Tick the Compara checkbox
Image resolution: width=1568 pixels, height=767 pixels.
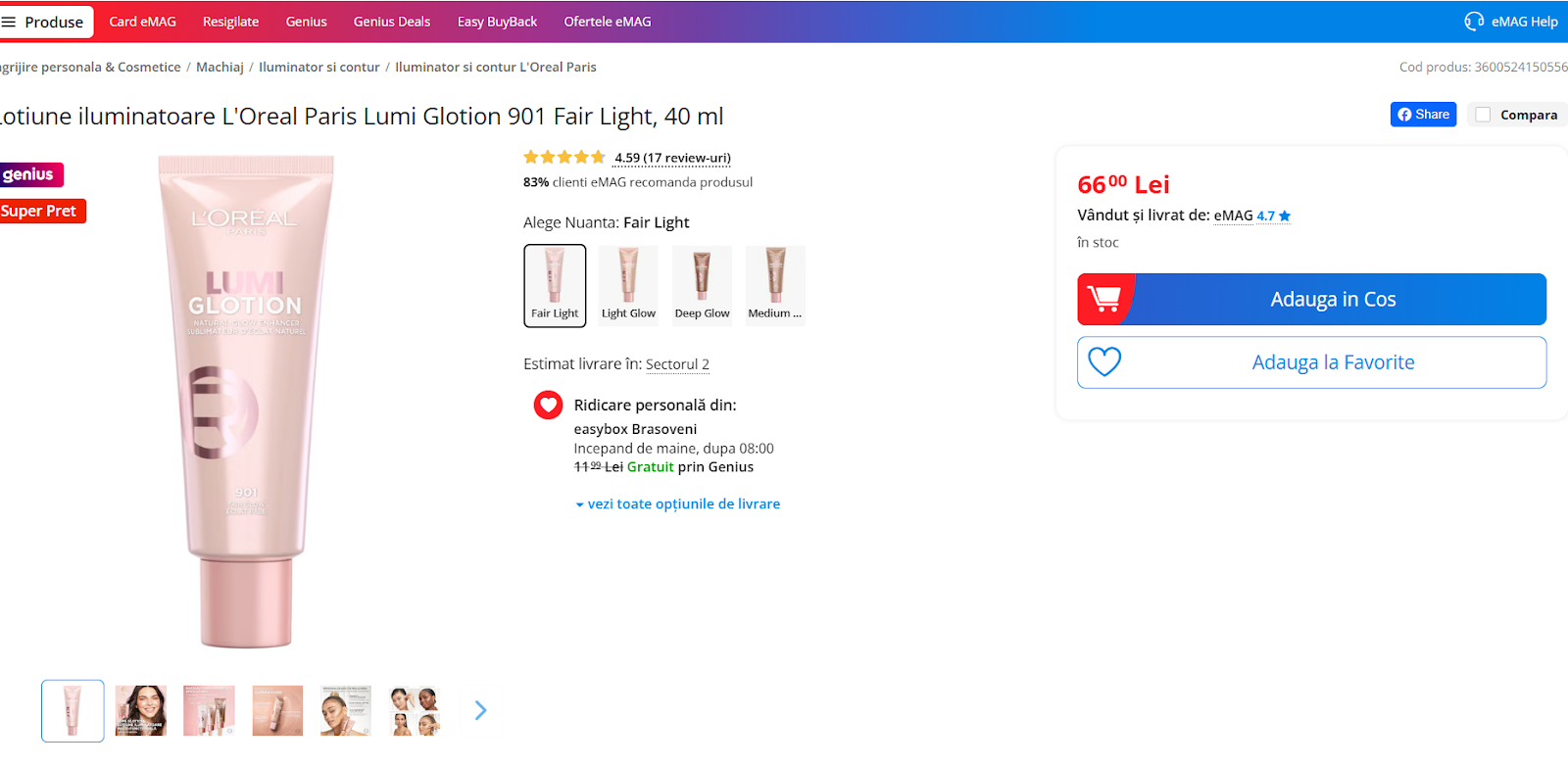1484,115
